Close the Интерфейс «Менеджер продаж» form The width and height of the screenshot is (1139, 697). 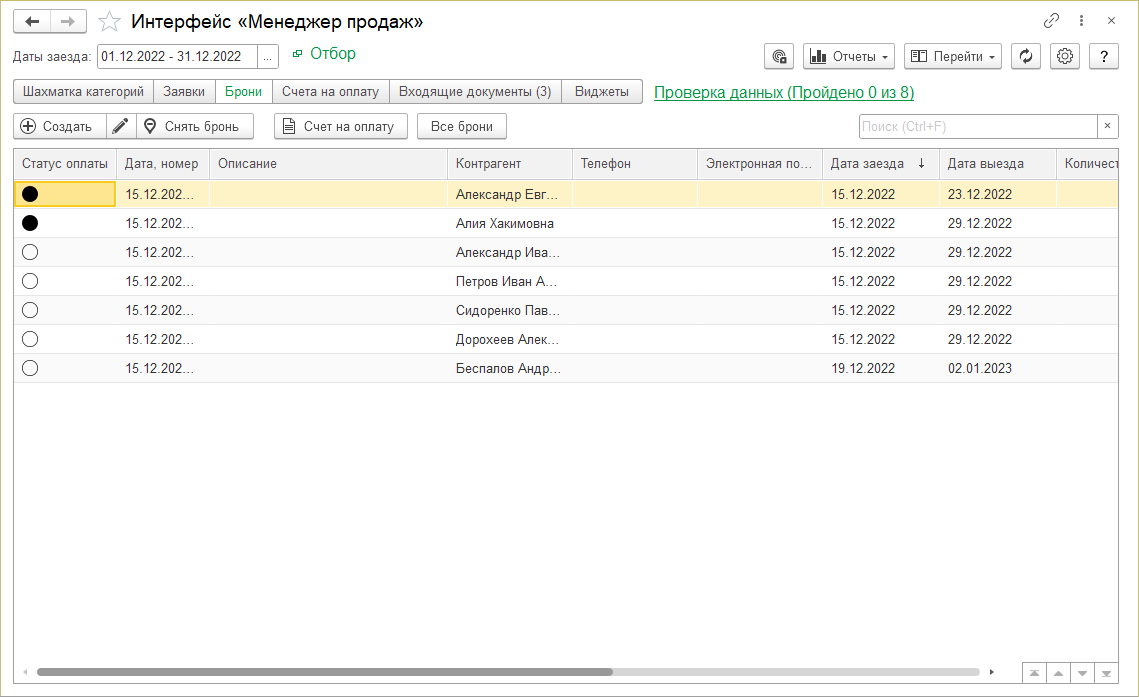pyautogui.click(x=1111, y=20)
